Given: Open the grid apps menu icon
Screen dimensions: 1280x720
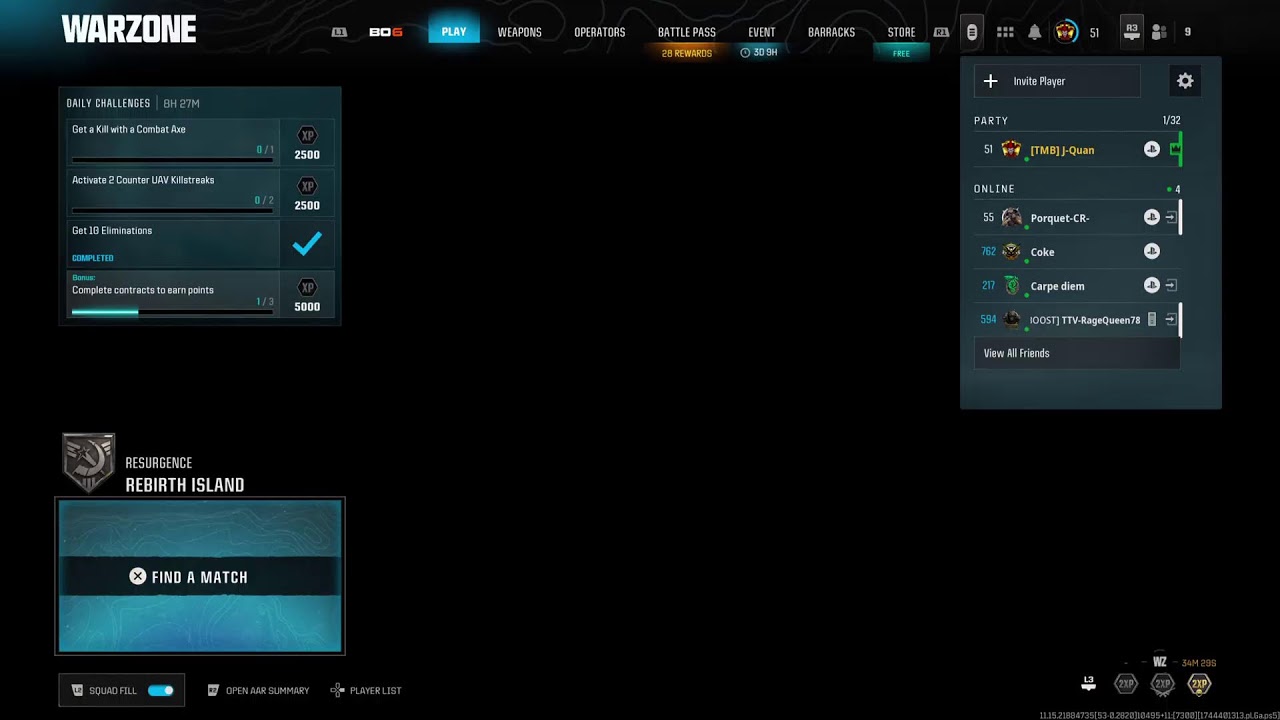Looking at the screenshot, I should (1005, 32).
